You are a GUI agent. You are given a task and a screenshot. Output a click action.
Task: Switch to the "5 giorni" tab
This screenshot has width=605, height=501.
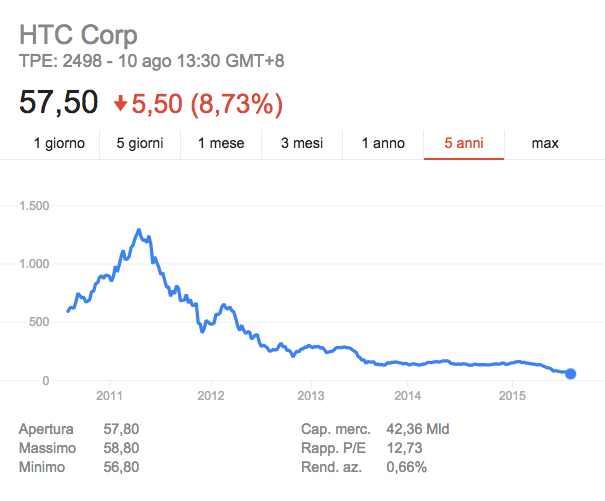click(140, 144)
